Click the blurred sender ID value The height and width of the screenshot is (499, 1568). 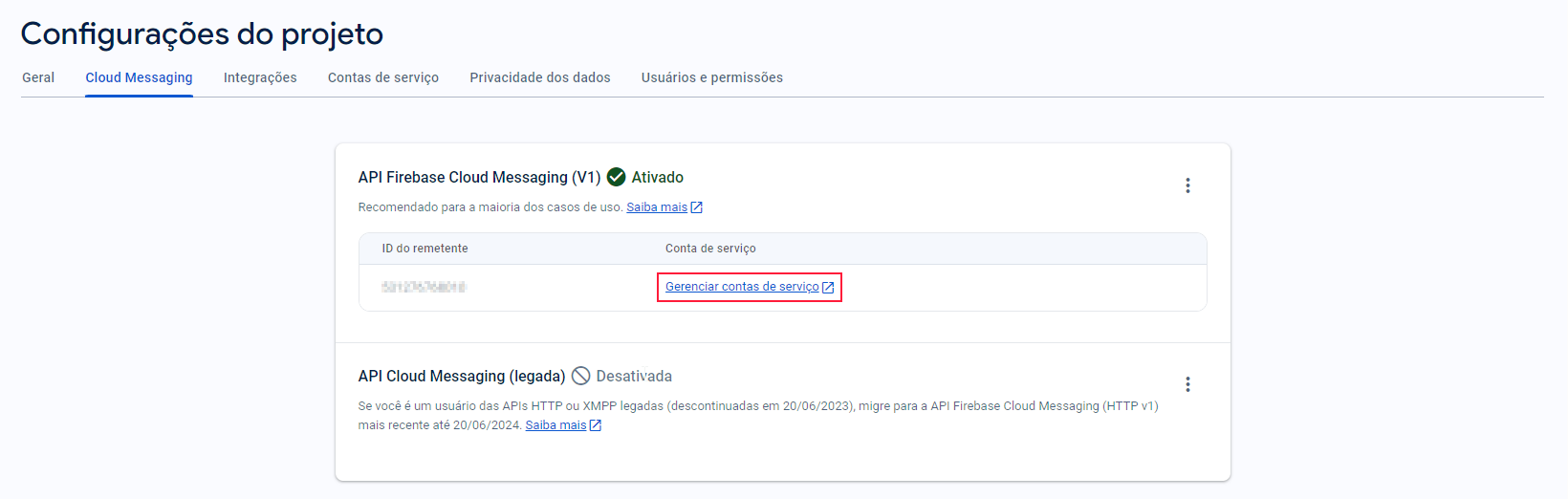(424, 287)
